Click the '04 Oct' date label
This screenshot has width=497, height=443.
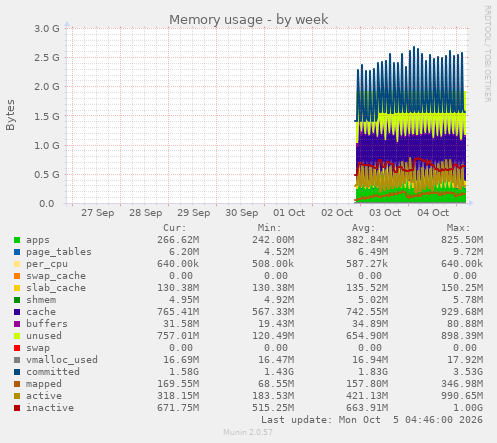coord(433,213)
